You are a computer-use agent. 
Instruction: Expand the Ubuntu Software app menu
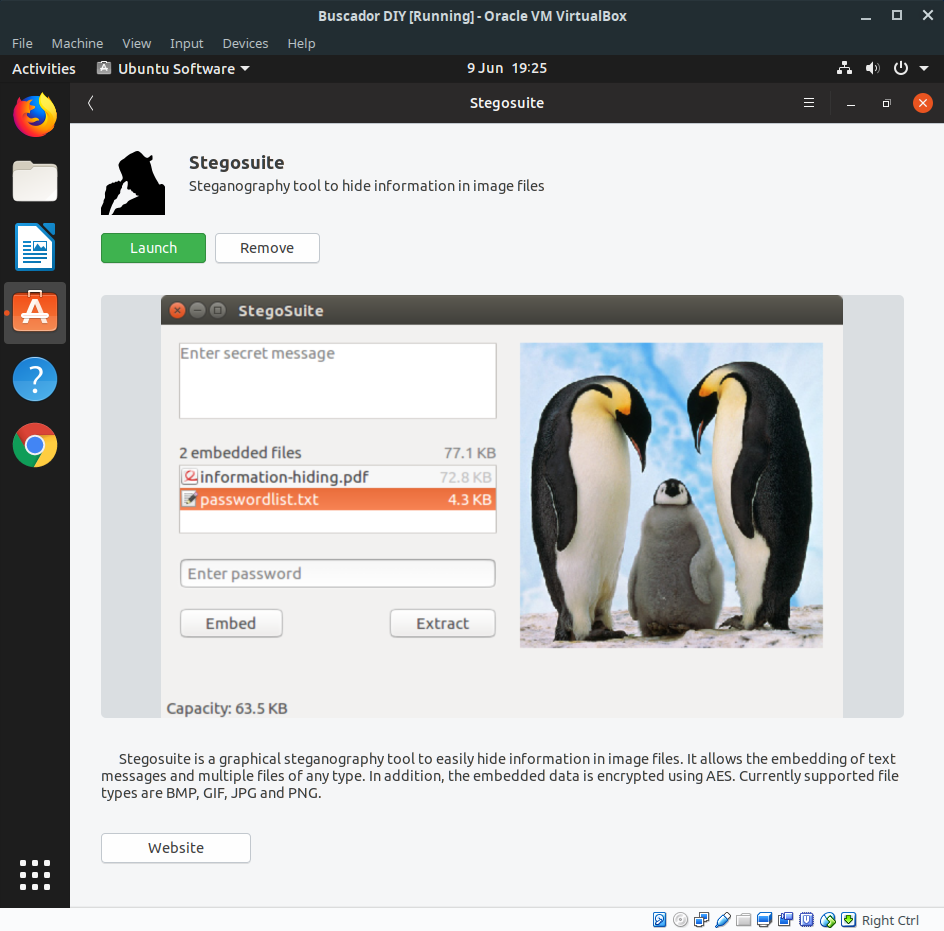point(173,69)
